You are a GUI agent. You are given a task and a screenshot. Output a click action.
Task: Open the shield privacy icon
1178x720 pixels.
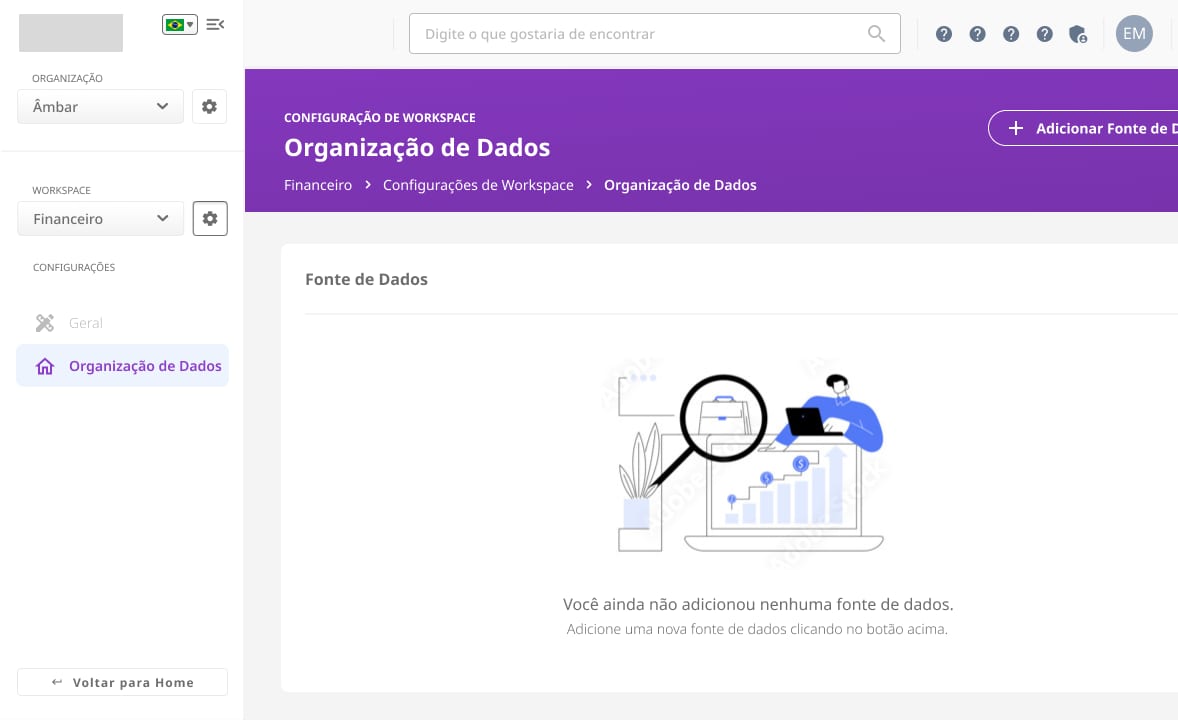tap(1078, 35)
